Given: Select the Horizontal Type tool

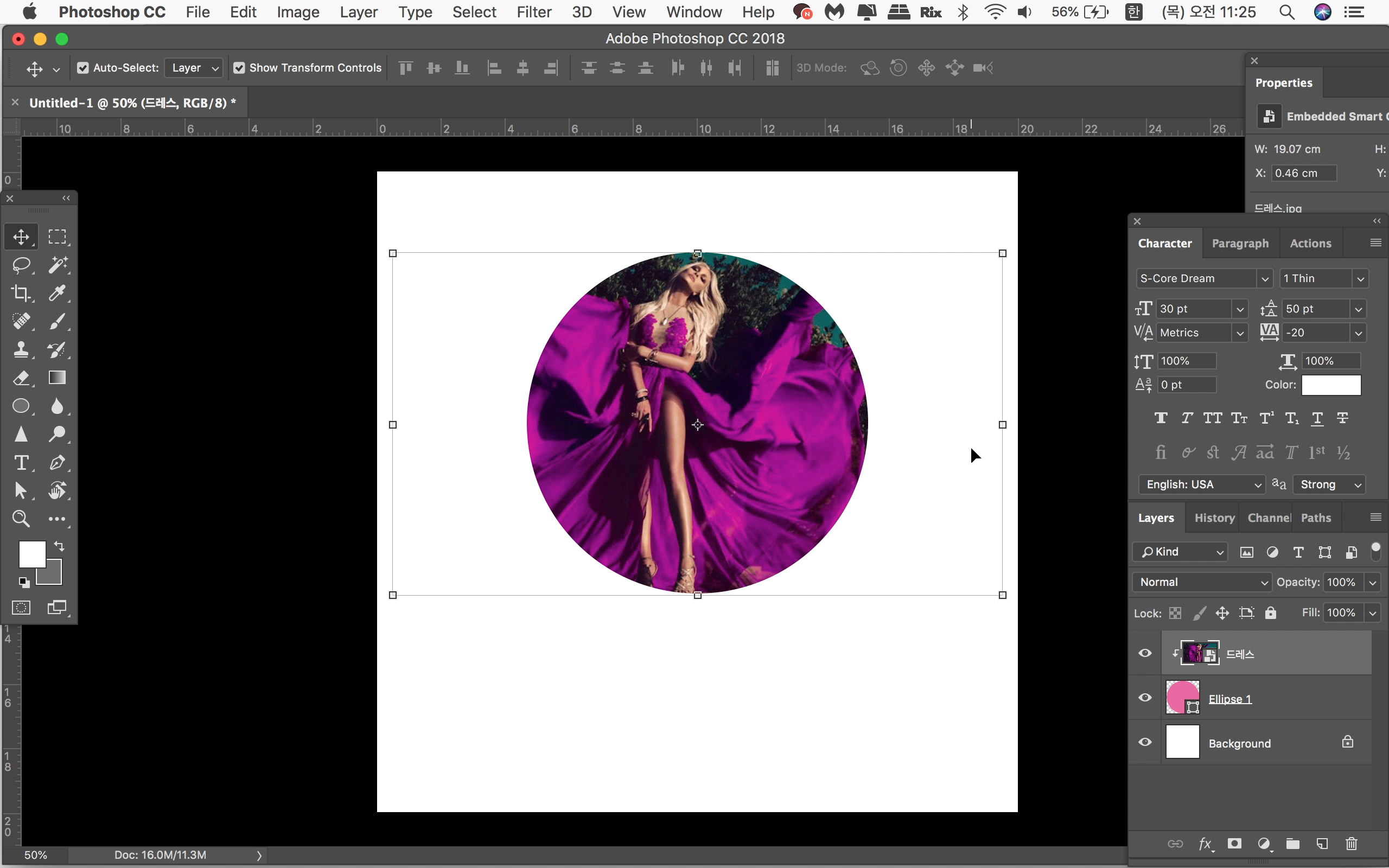Looking at the screenshot, I should tap(21, 462).
